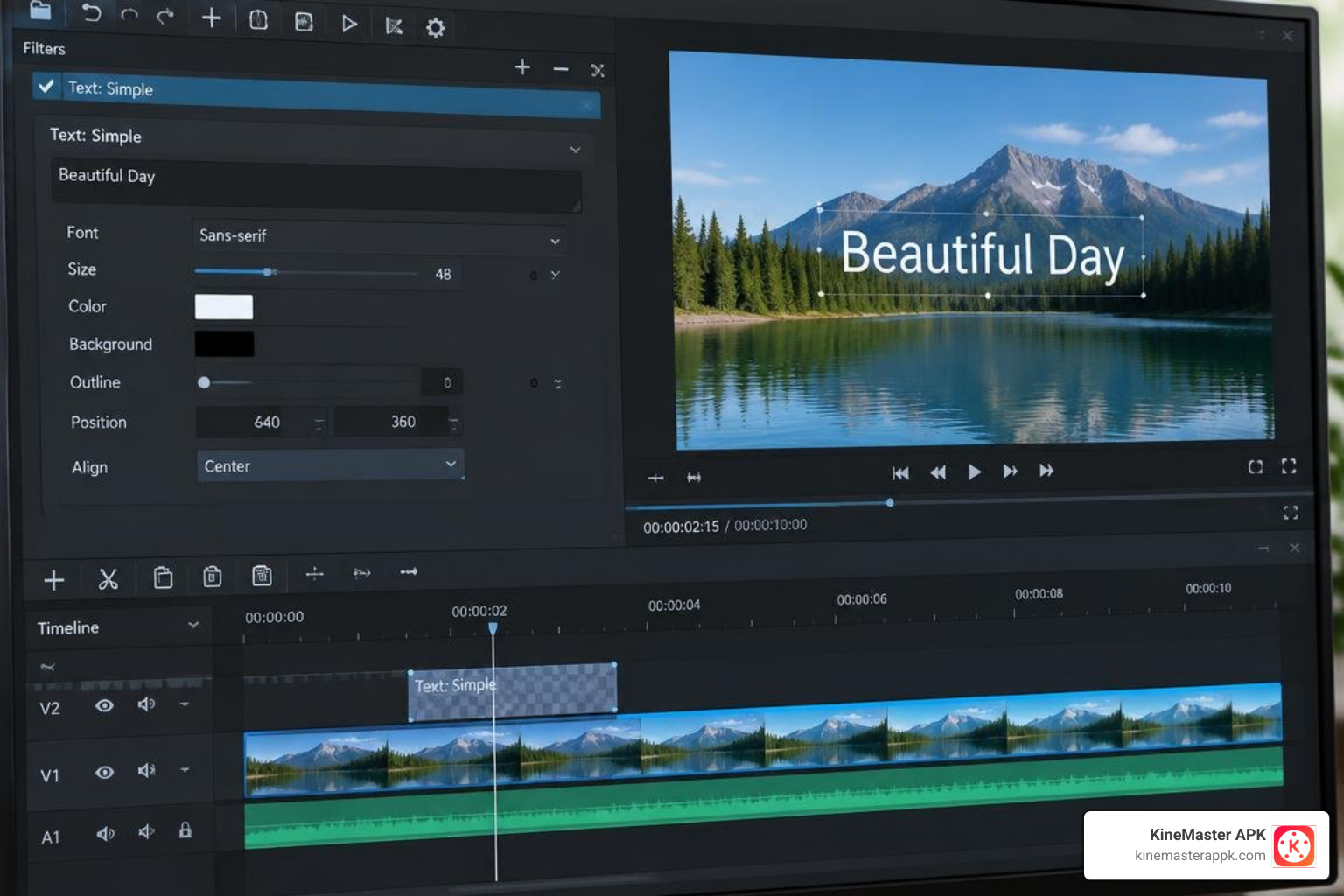Viewport: 1344px width, 896px height.
Task: Expand the V1 track options arrow
Action: (x=185, y=769)
